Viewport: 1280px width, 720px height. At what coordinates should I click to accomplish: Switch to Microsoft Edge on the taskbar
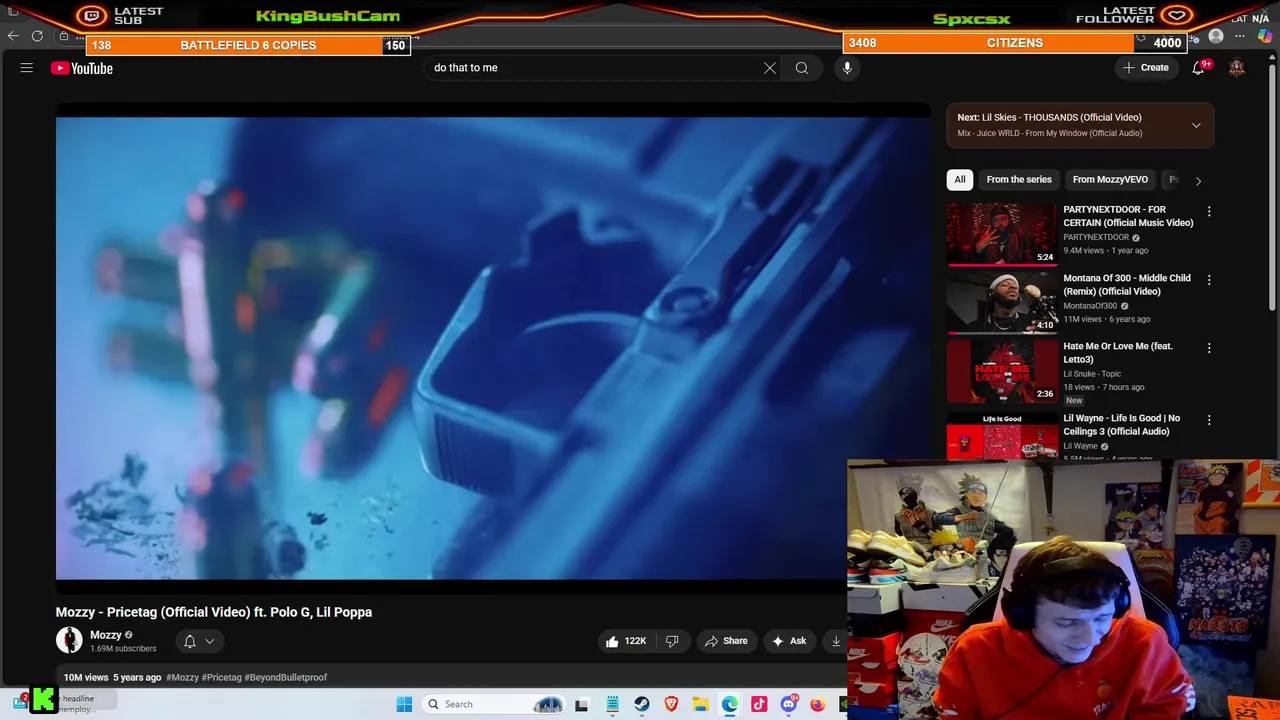click(730, 704)
